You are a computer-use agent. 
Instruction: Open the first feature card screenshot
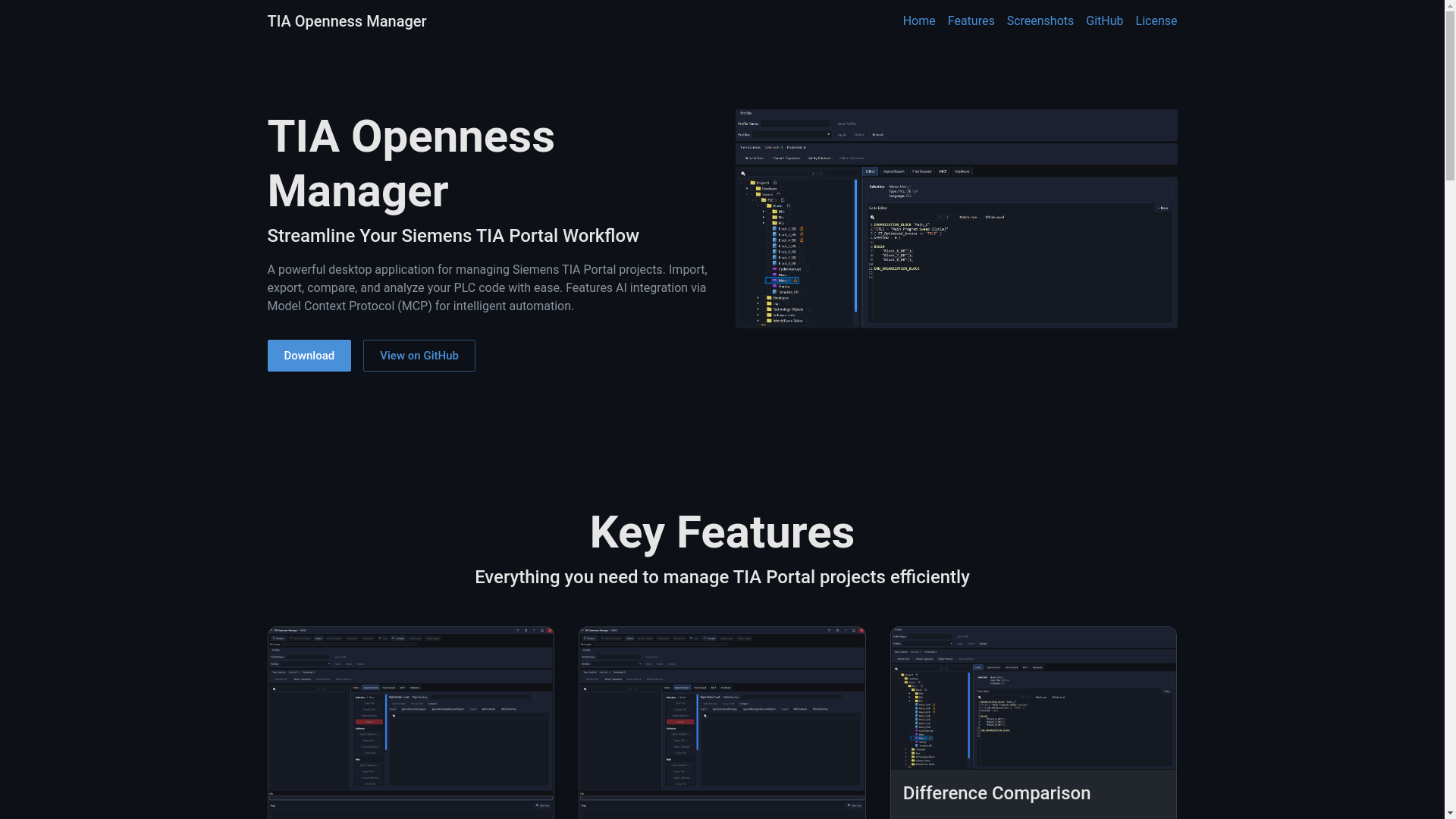(410, 723)
